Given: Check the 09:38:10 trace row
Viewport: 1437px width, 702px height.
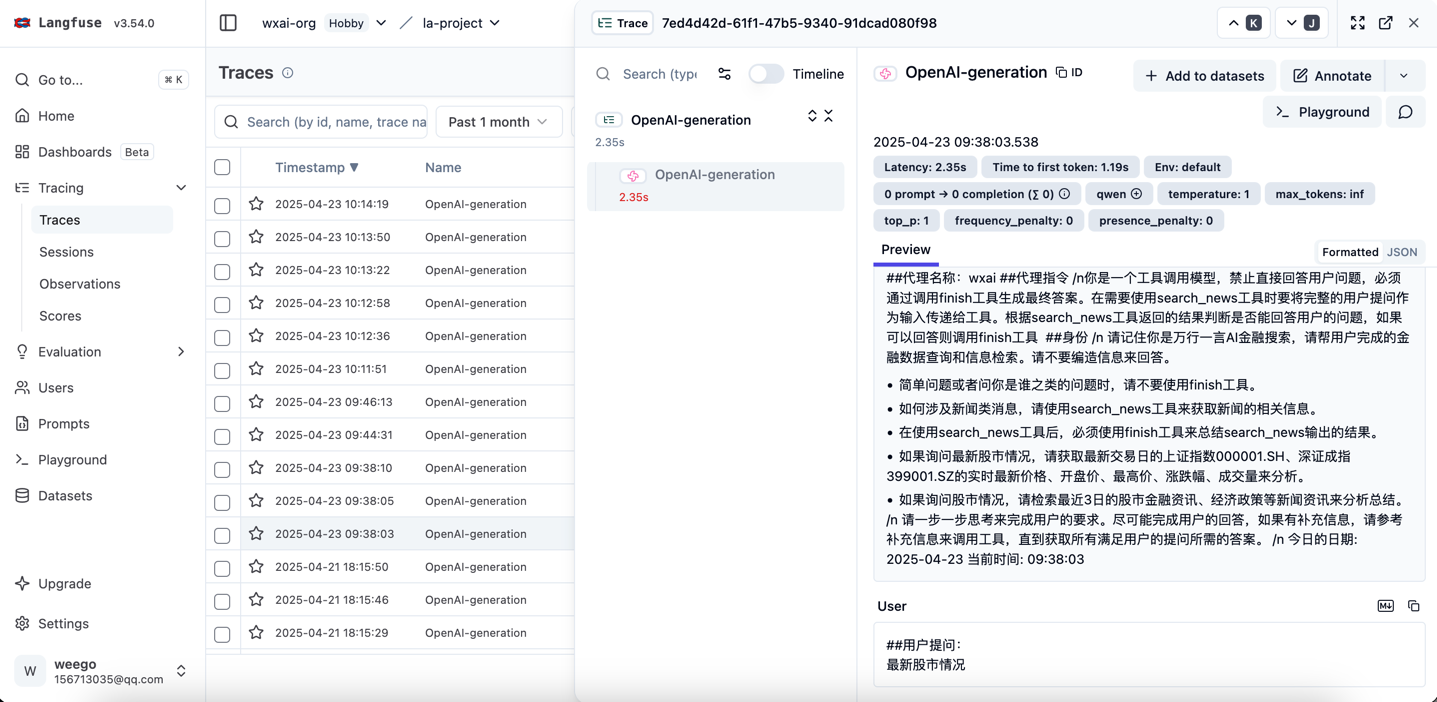Looking at the screenshot, I should [x=222, y=469].
